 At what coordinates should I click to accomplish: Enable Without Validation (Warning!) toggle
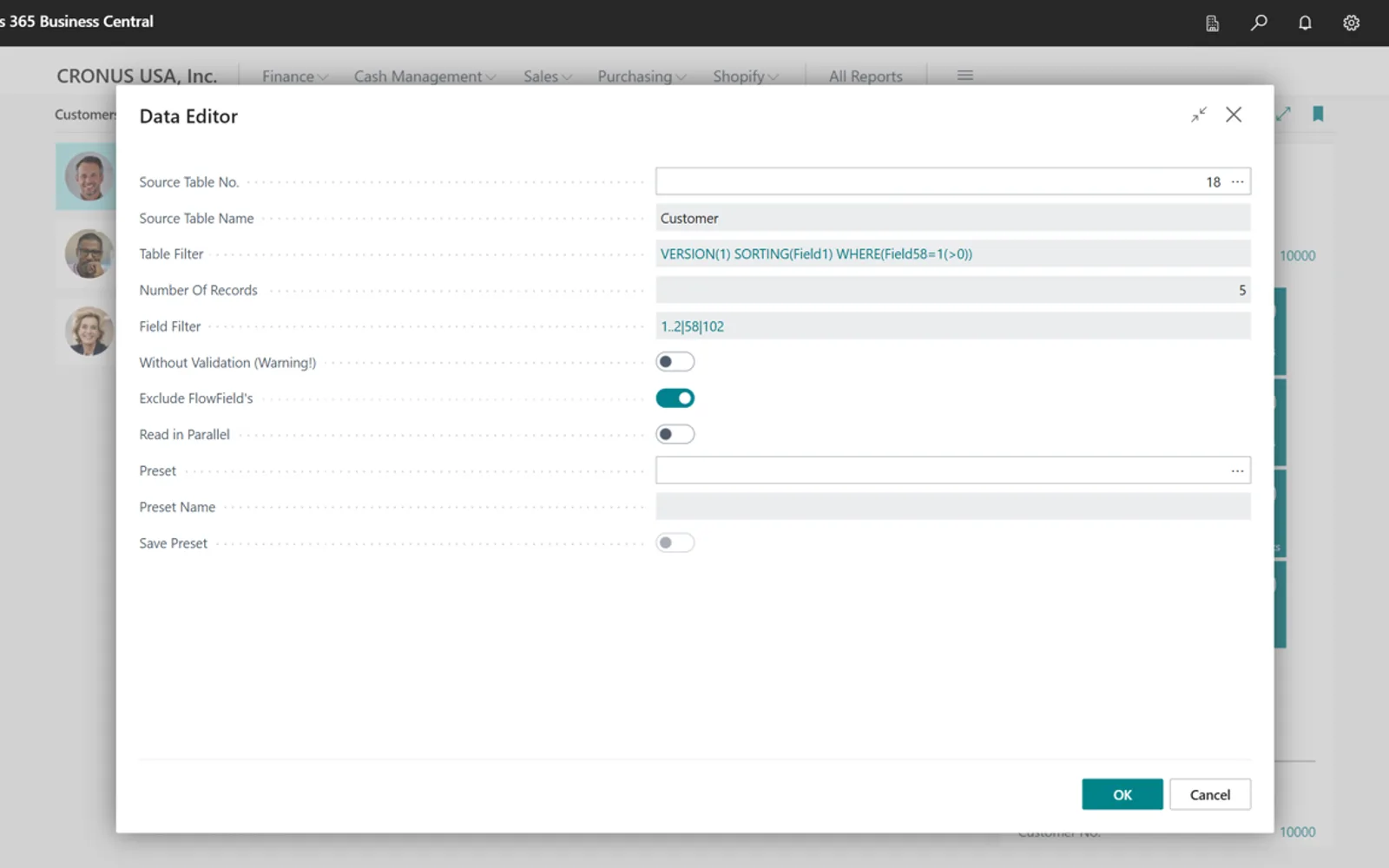(x=675, y=362)
